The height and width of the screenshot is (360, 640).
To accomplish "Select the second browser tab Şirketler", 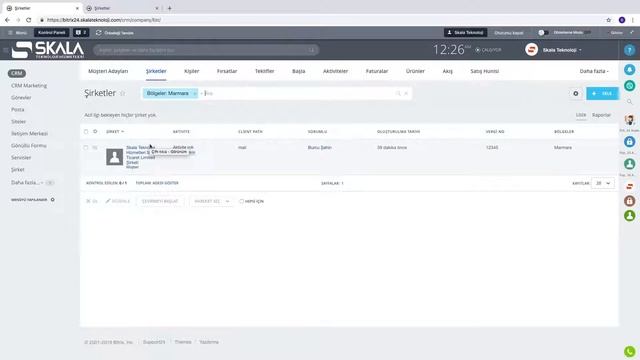I will pos(121,8).
